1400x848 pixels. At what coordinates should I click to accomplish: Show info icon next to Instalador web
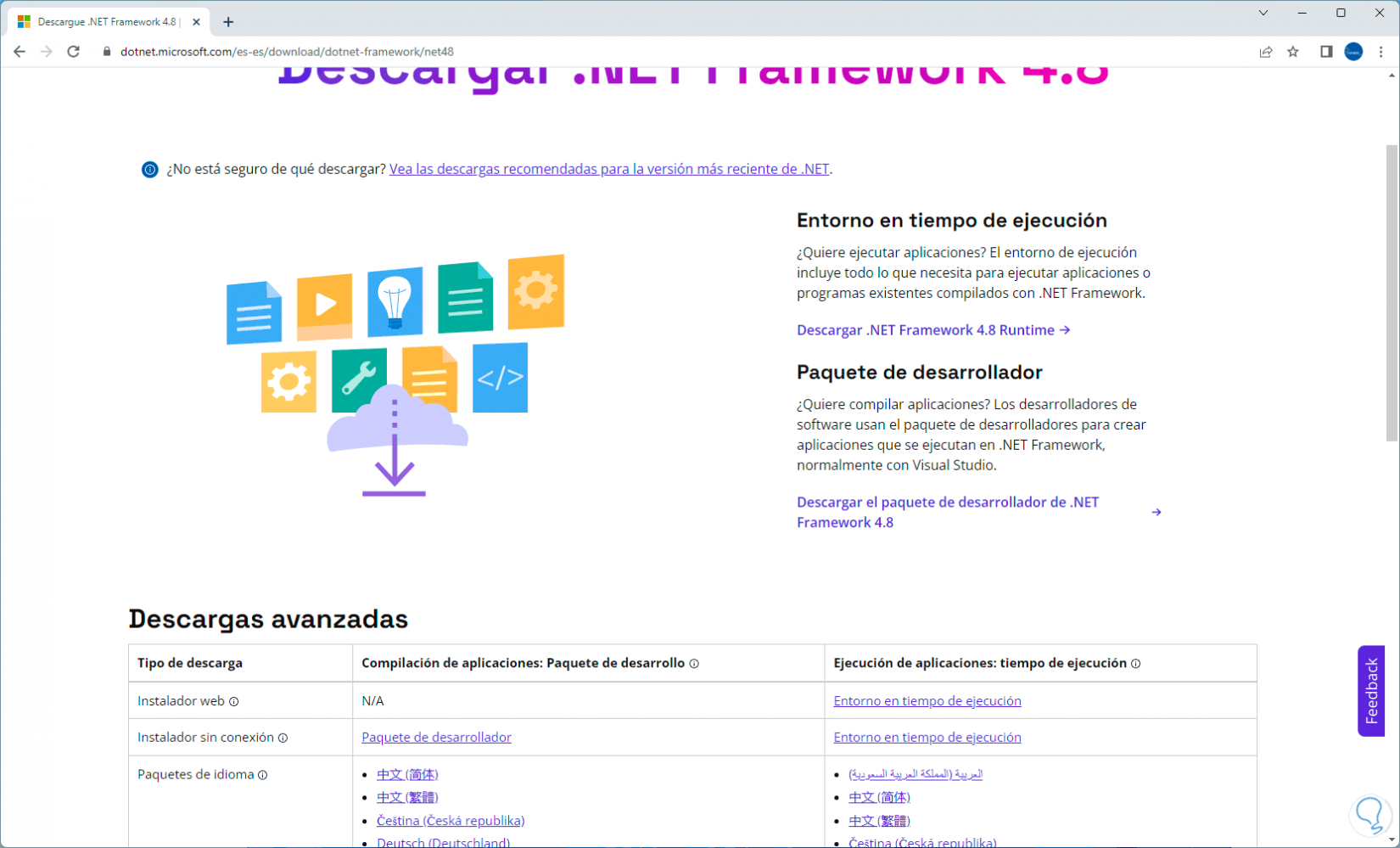234,702
